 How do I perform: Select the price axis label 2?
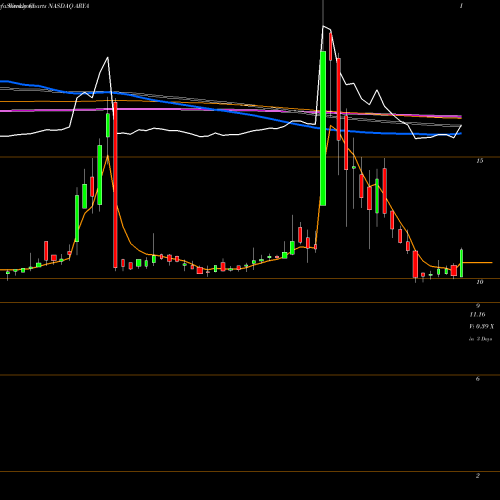478,476
